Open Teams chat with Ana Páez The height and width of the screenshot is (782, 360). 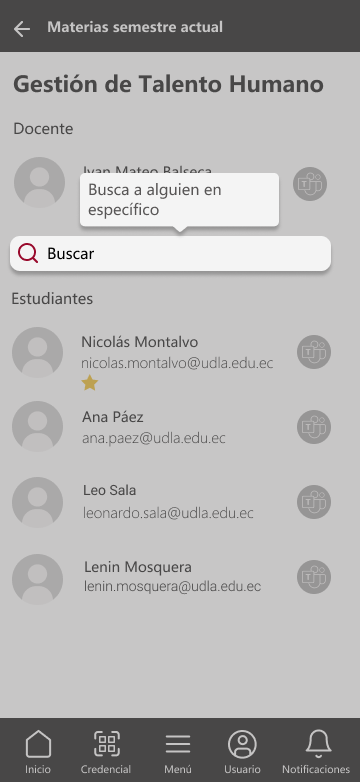(x=314, y=427)
